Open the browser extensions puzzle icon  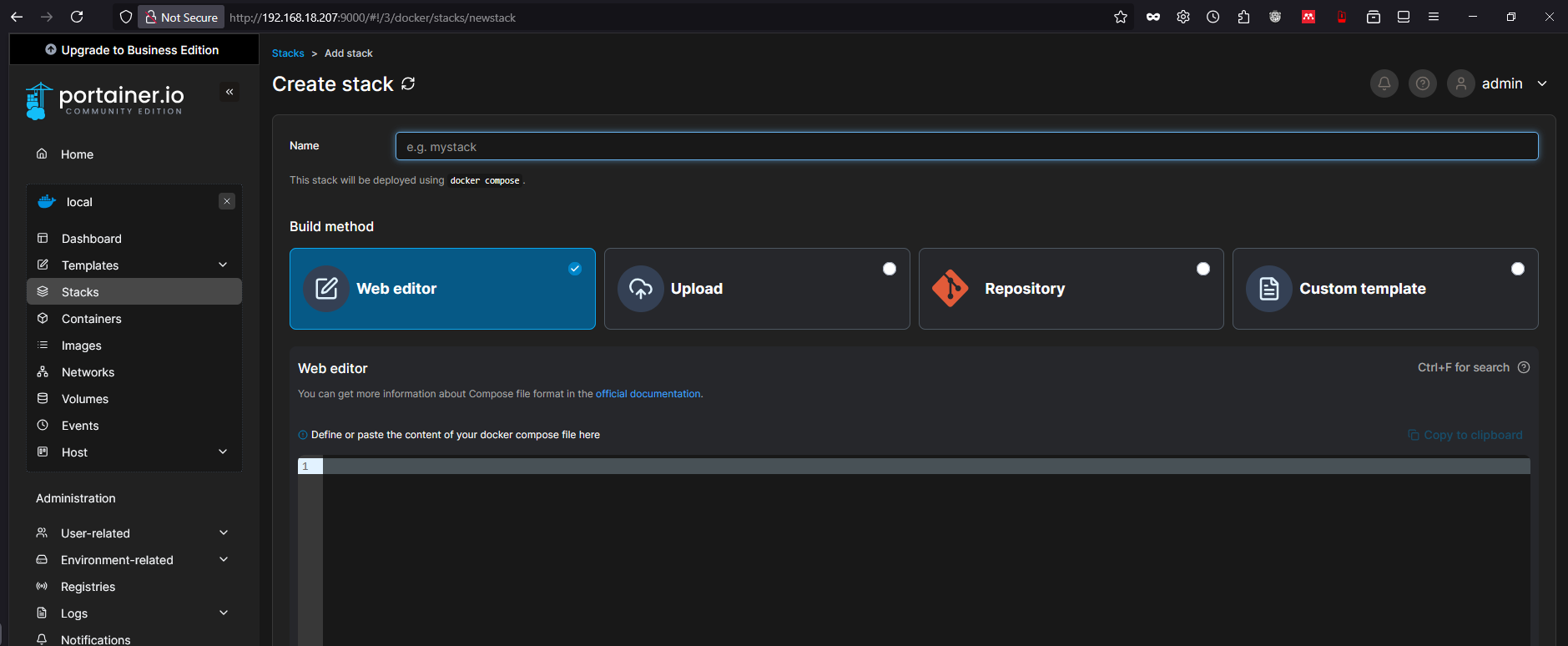coord(1243,17)
